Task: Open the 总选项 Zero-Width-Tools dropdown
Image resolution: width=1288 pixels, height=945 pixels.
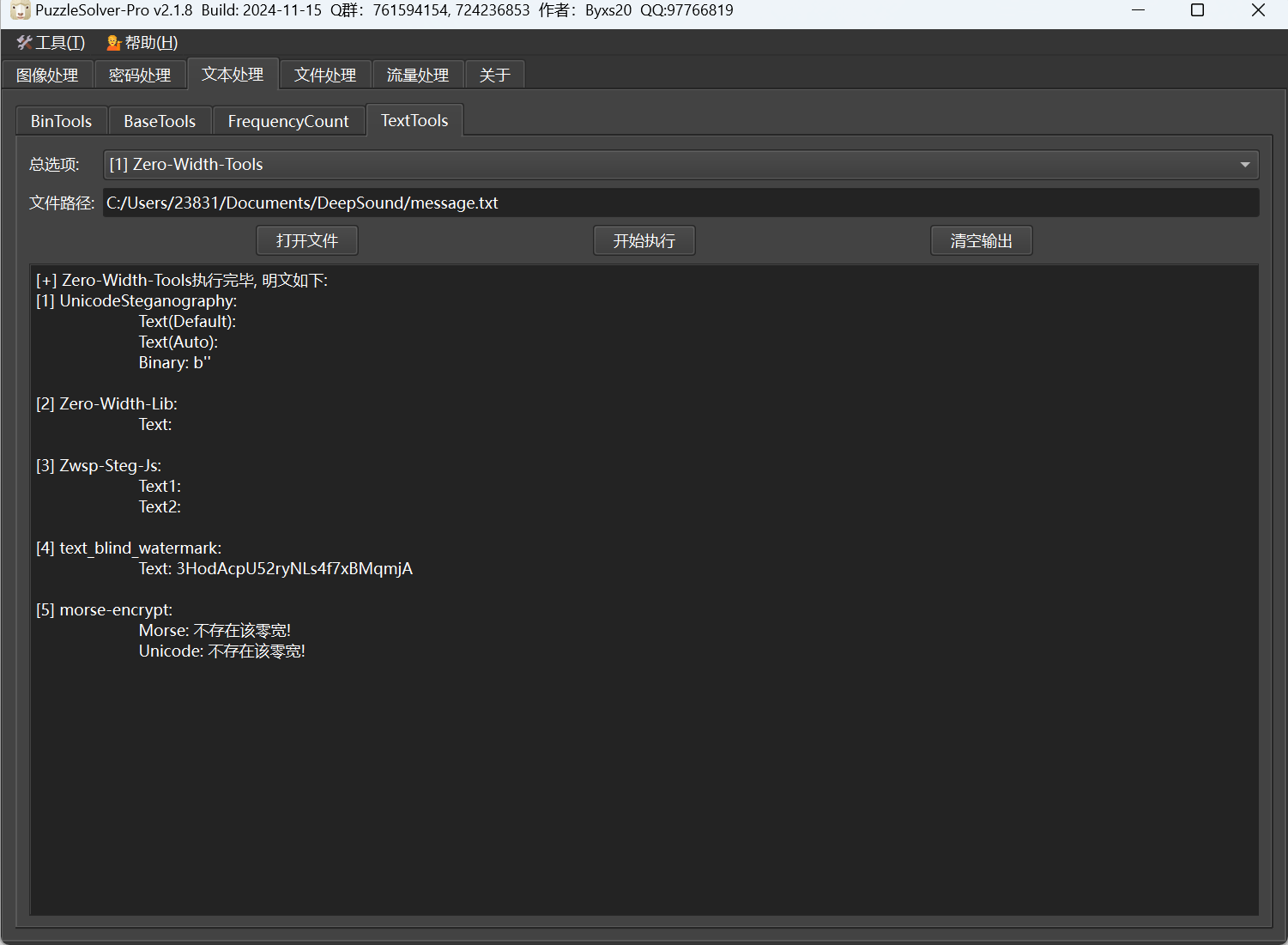Action: pos(681,165)
